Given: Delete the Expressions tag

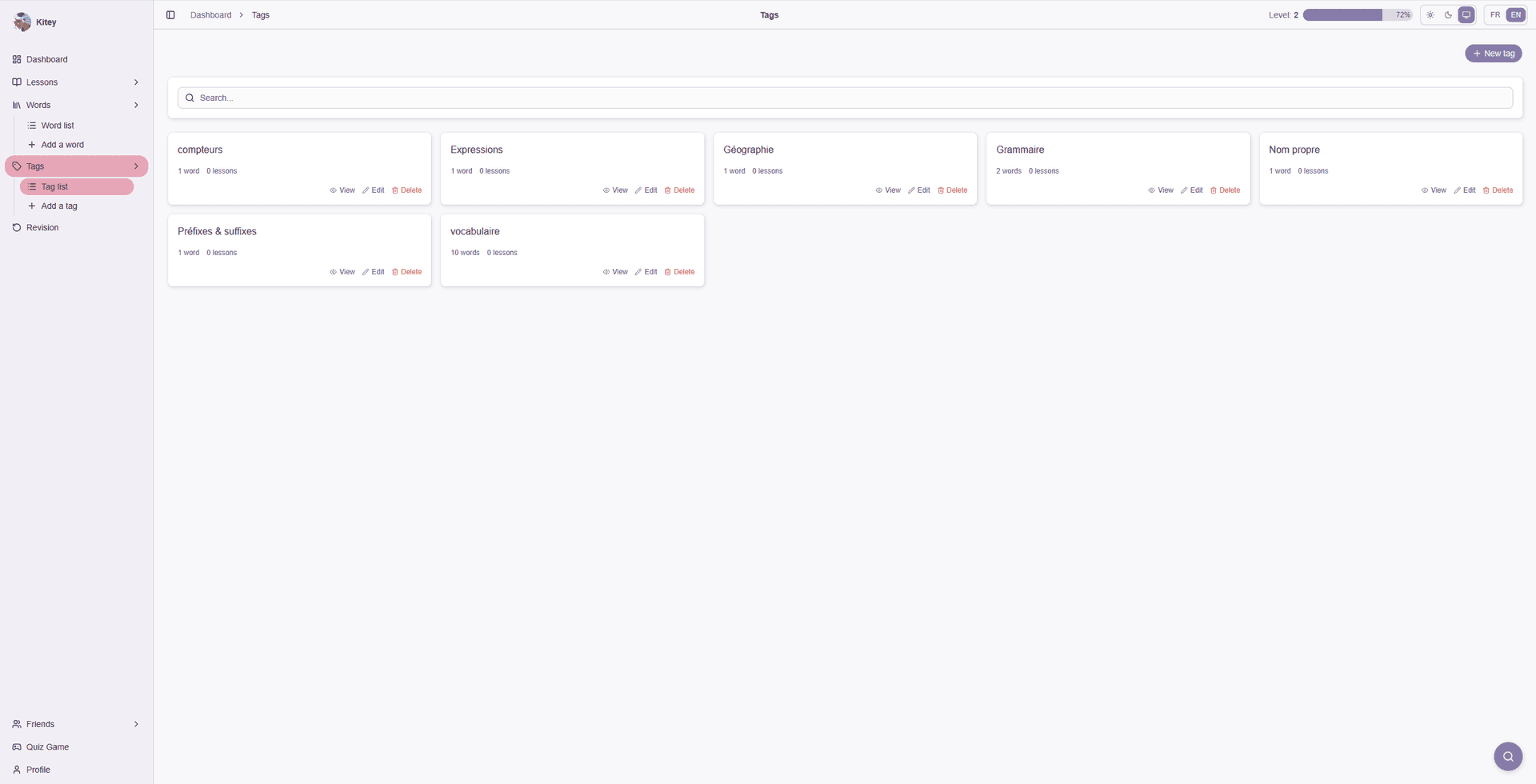Looking at the screenshot, I should pos(679,190).
